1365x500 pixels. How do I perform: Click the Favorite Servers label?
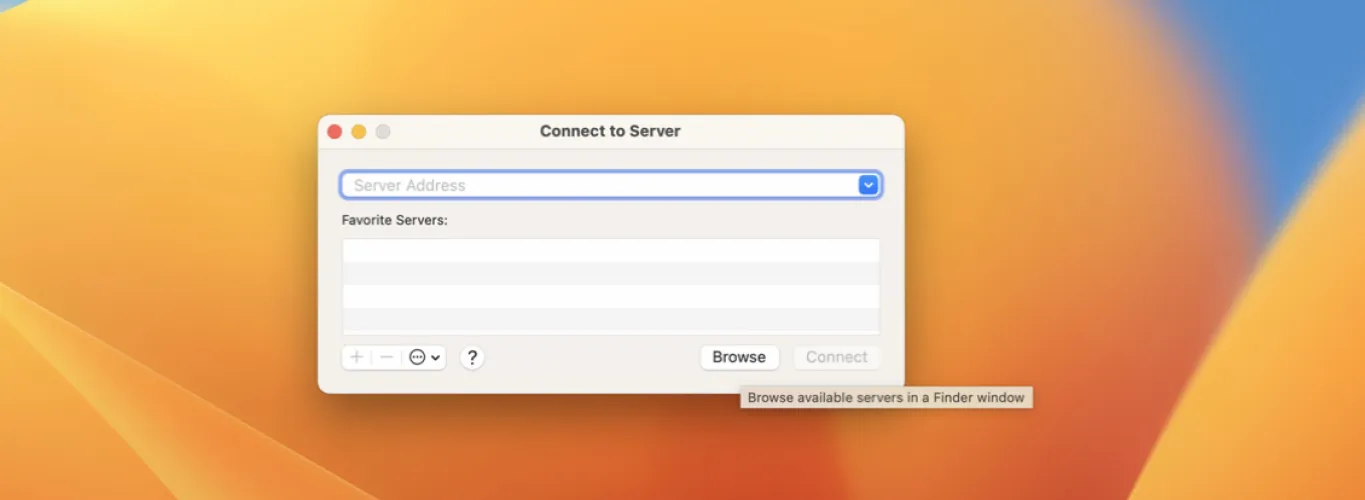coord(394,220)
